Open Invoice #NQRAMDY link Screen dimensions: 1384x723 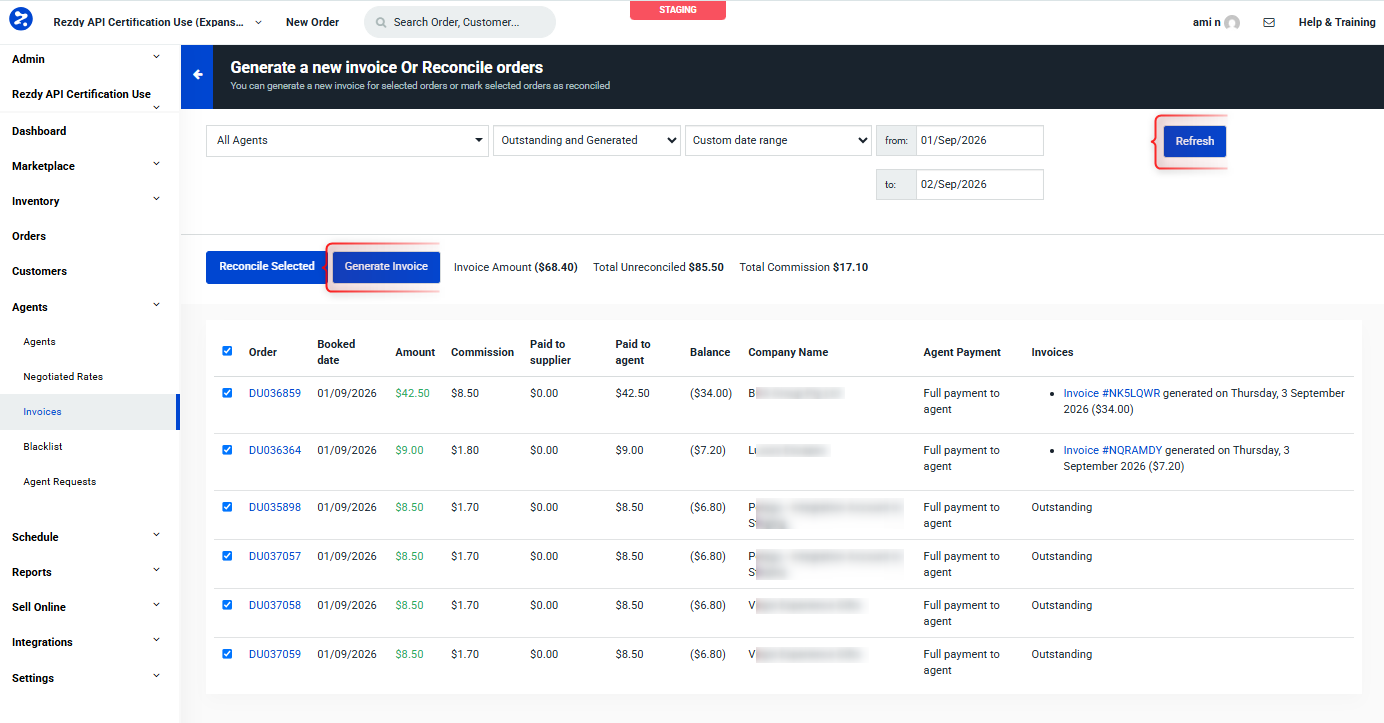pos(1113,450)
